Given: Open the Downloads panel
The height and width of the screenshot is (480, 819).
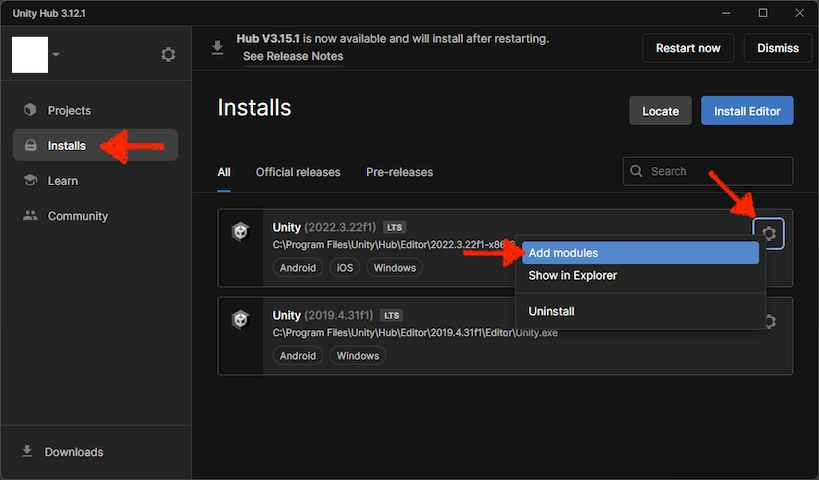Looking at the screenshot, I should click(x=73, y=452).
